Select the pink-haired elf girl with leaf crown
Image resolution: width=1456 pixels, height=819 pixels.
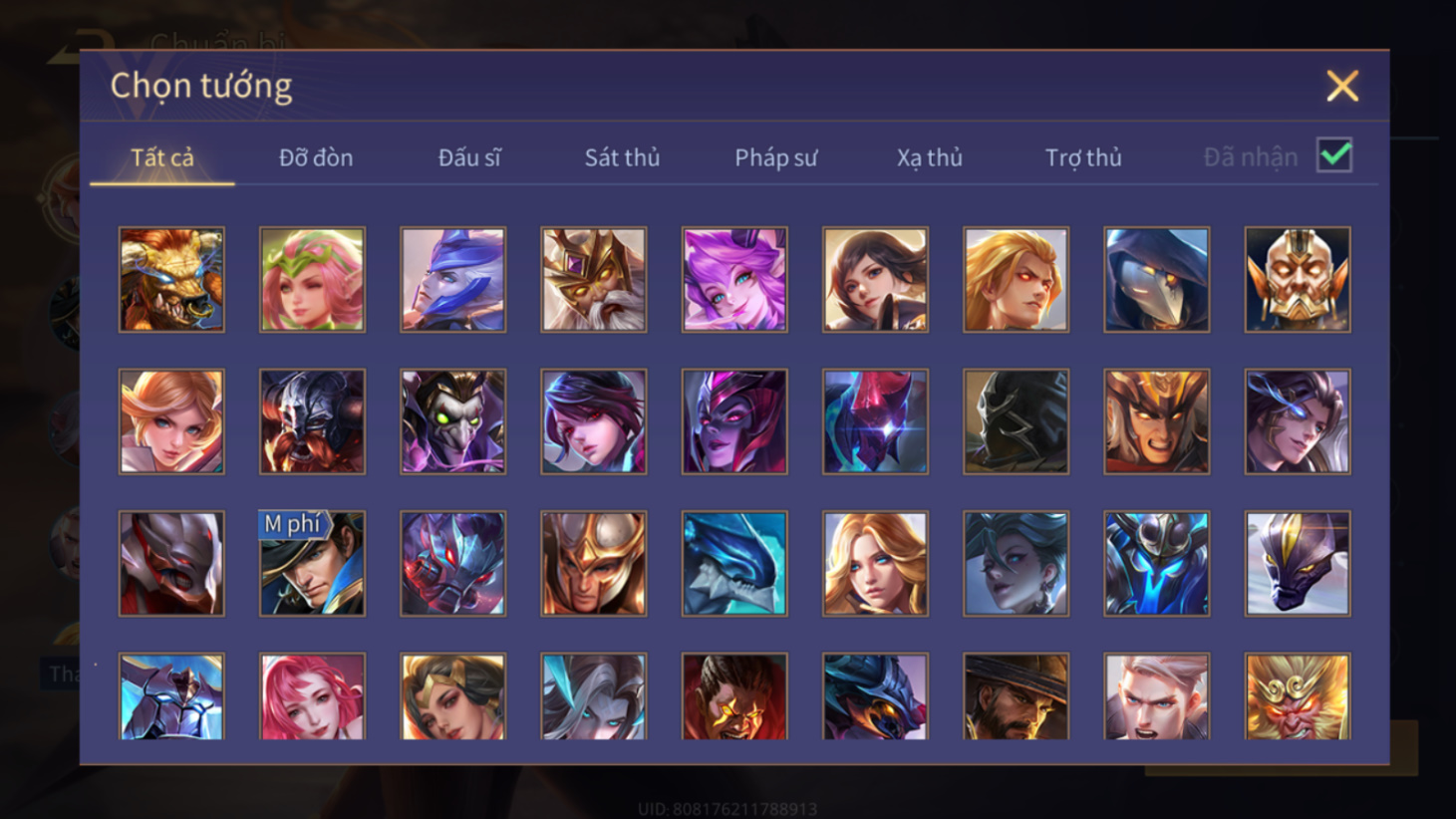312,279
